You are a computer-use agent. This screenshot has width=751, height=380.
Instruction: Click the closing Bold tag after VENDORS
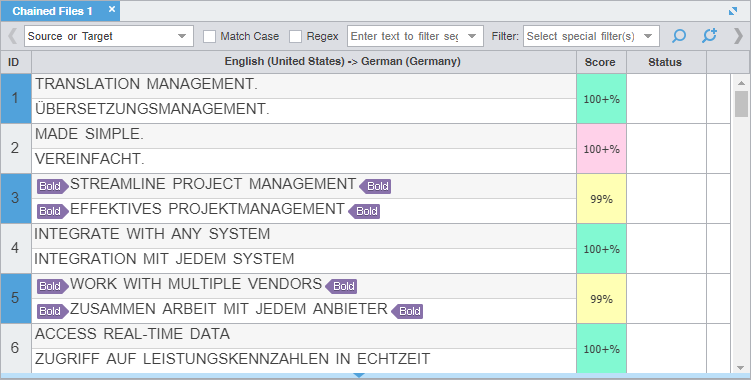[x=341, y=286]
